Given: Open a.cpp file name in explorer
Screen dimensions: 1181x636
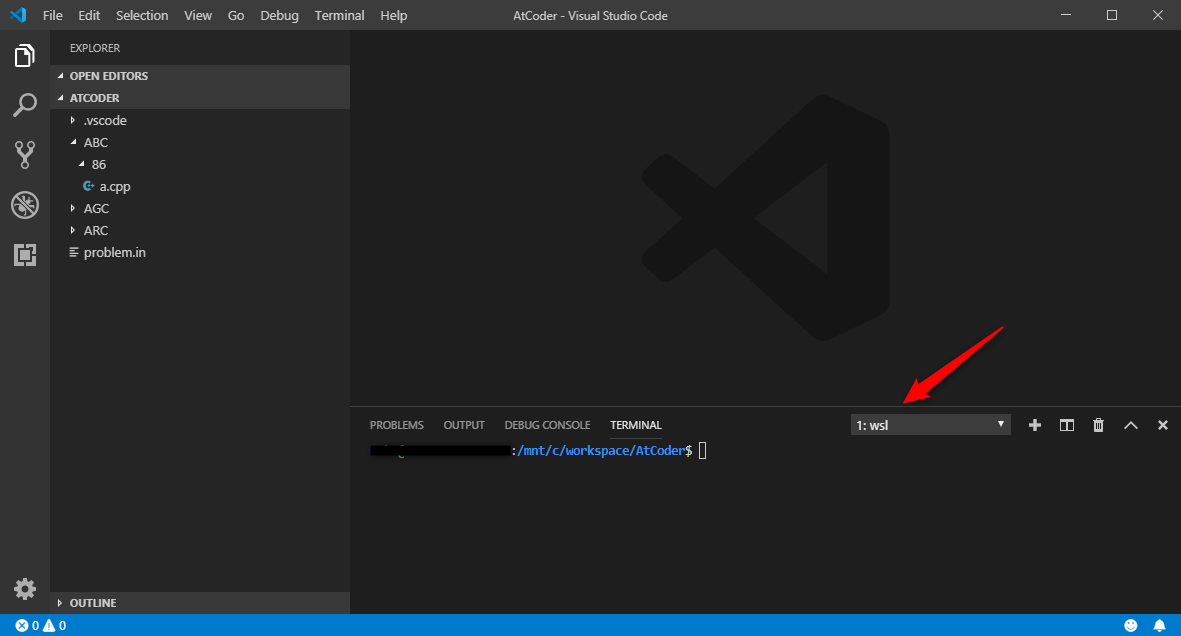Looking at the screenshot, I should point(115,186).
